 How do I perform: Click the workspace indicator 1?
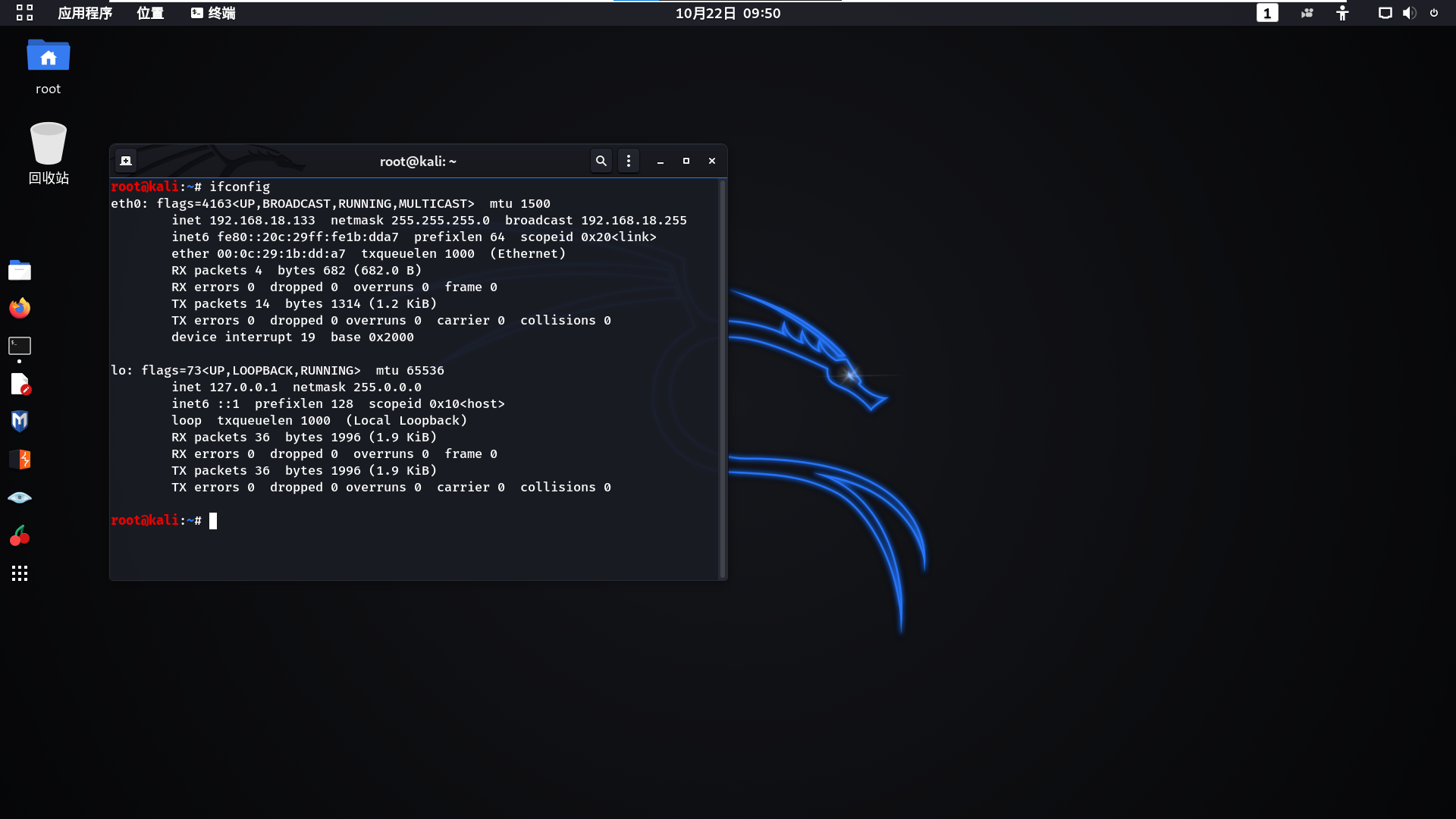1267,13
